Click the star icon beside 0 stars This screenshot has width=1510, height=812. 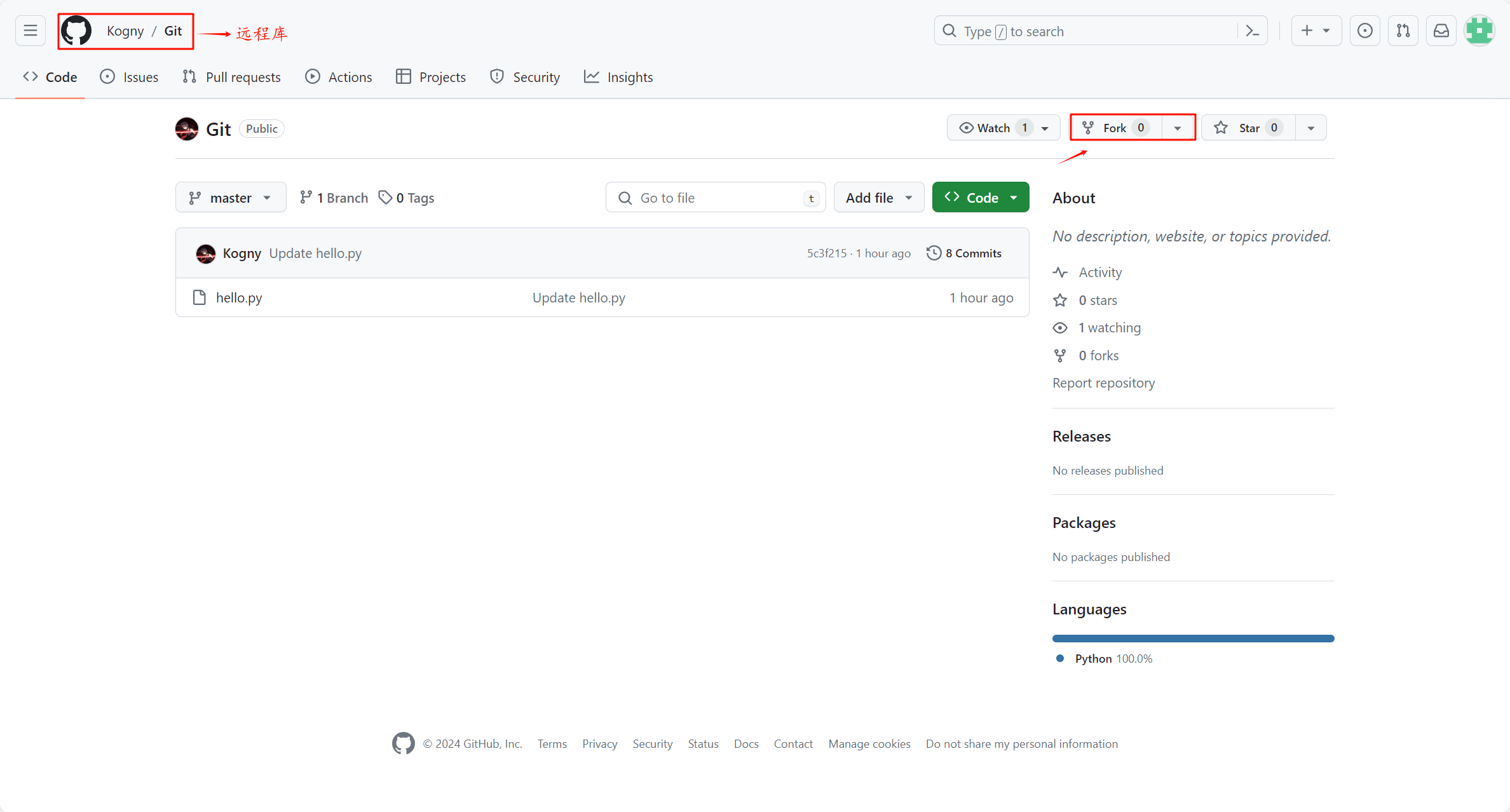1060,301
